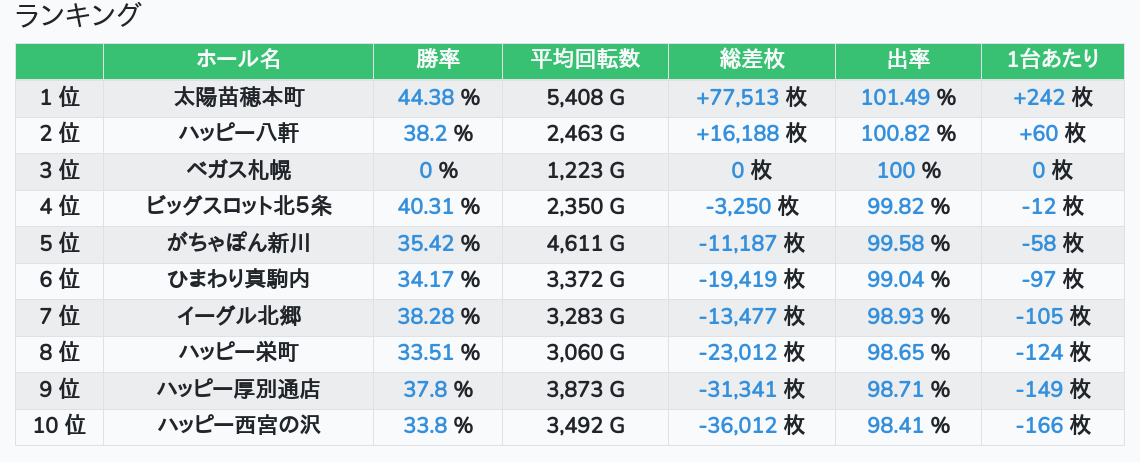Click the ホール名 column header

coord(238,60)
